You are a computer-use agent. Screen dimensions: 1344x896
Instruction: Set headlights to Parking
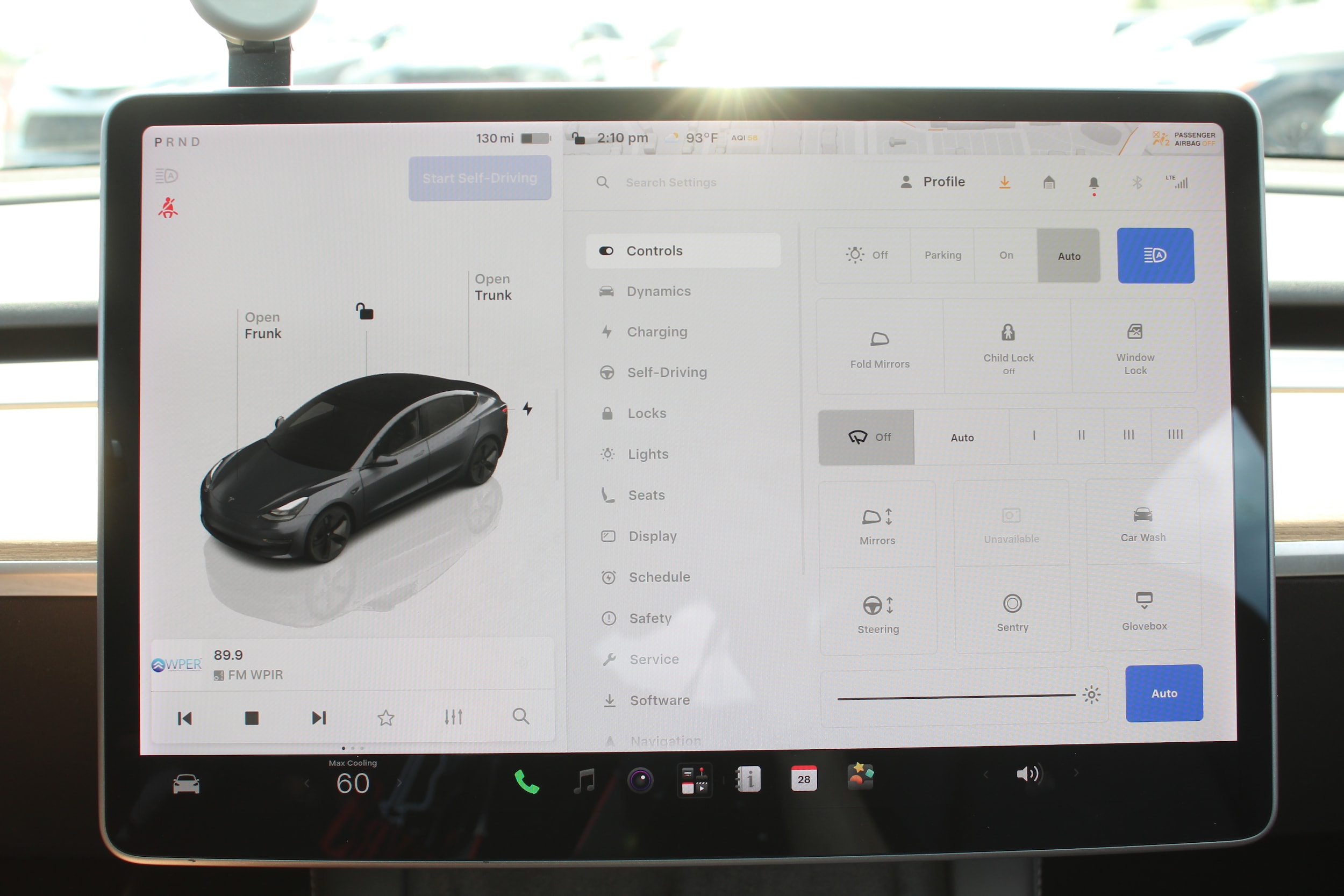click(x=942, y=255)
